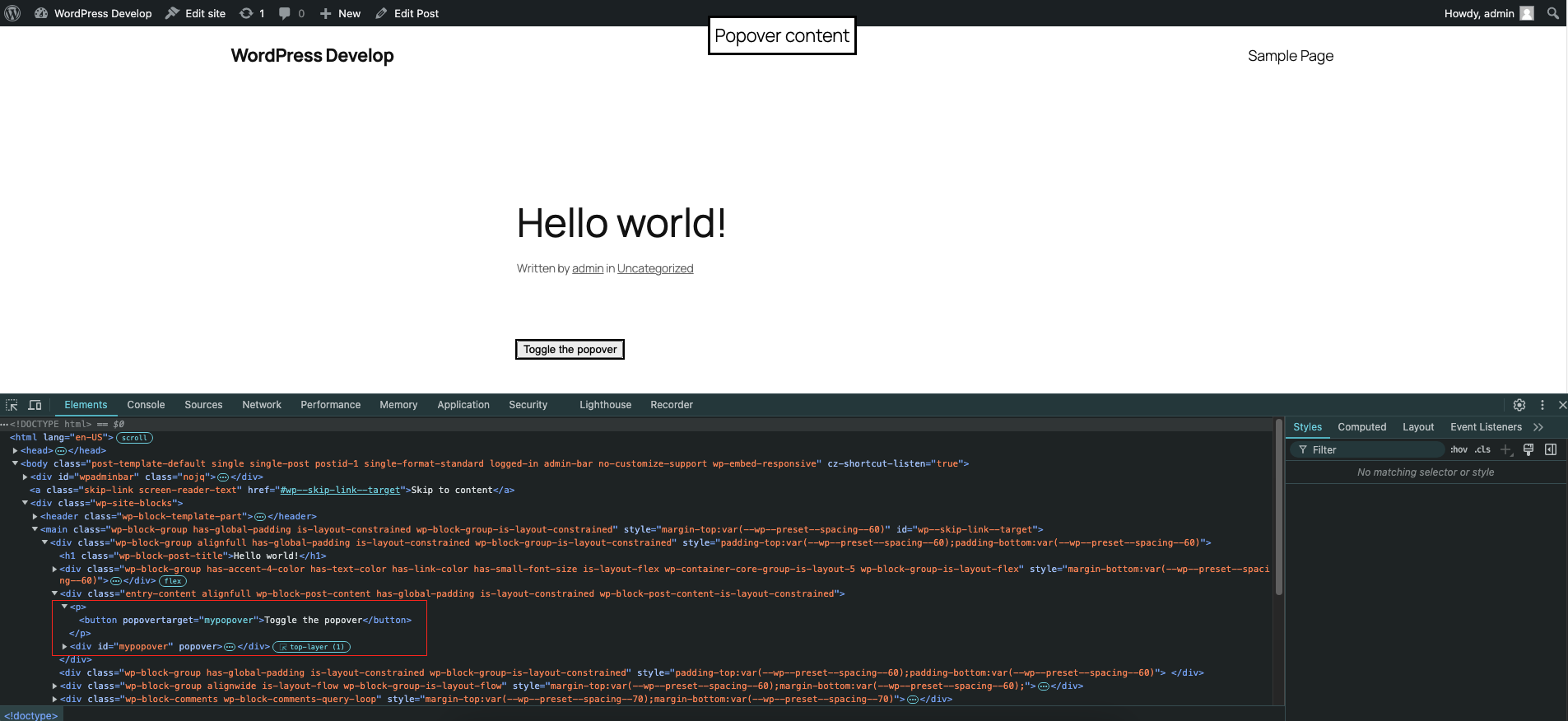
Task: Toggle the :hov element state button
Action: [1459, 449]
